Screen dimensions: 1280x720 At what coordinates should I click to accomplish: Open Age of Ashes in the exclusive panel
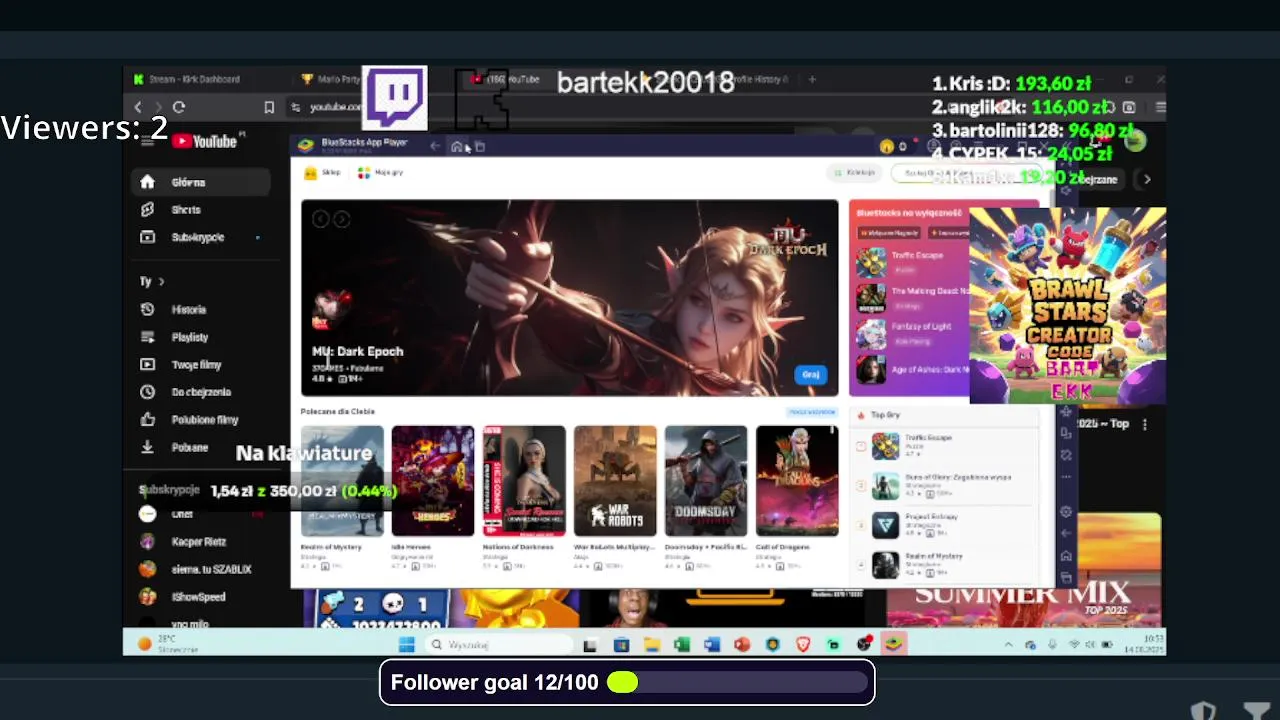click(x=910, y=369)
